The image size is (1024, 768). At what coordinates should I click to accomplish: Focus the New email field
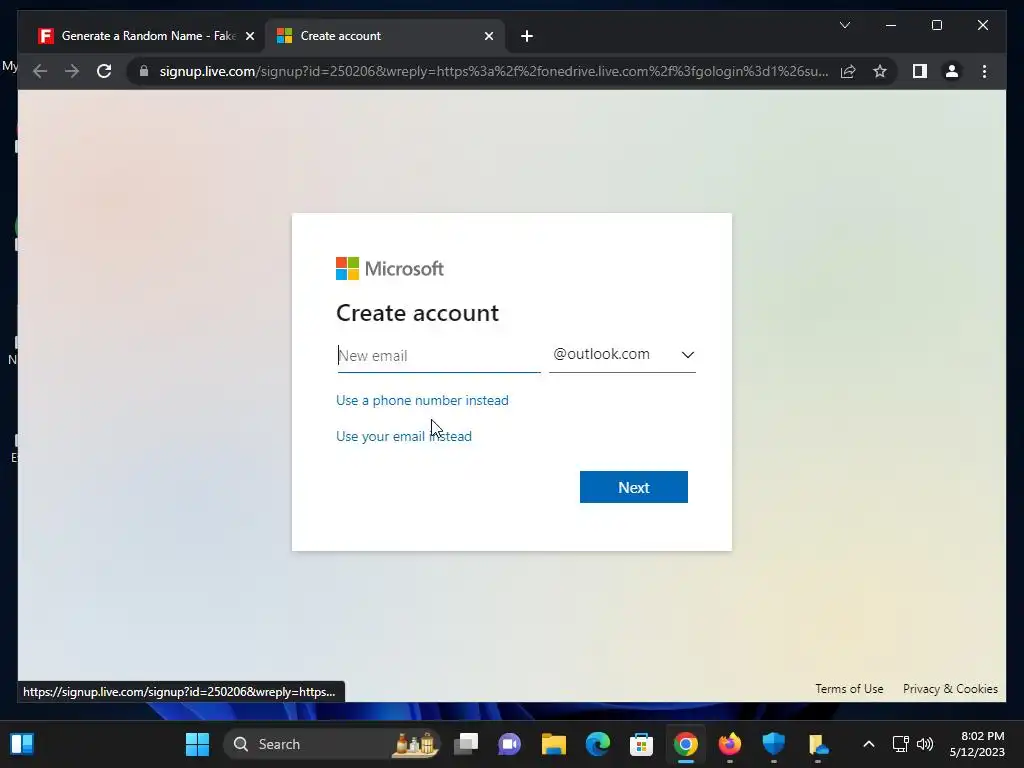(439, 356)
